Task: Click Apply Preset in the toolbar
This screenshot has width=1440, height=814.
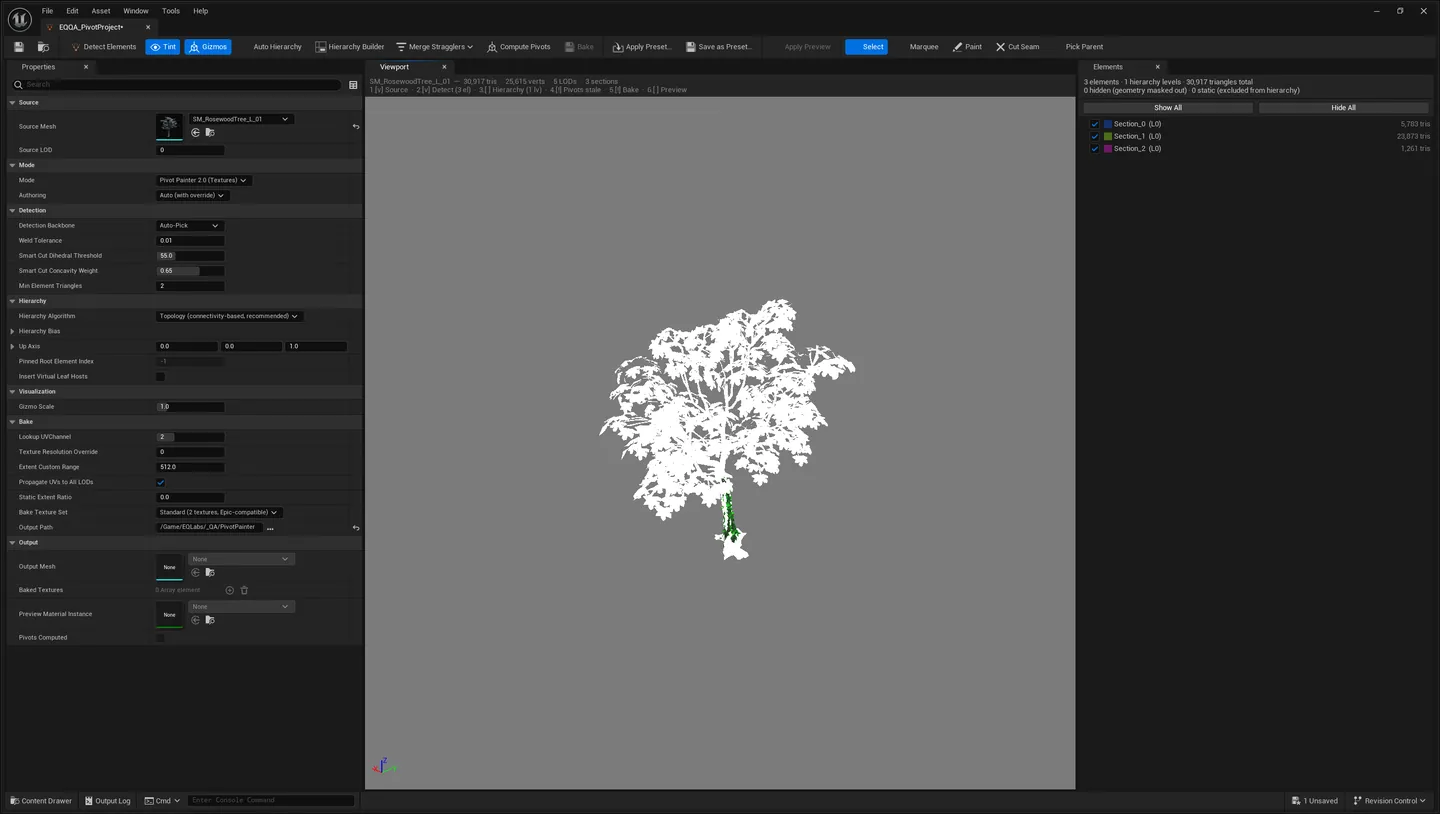Action: [x=641, y=47]
